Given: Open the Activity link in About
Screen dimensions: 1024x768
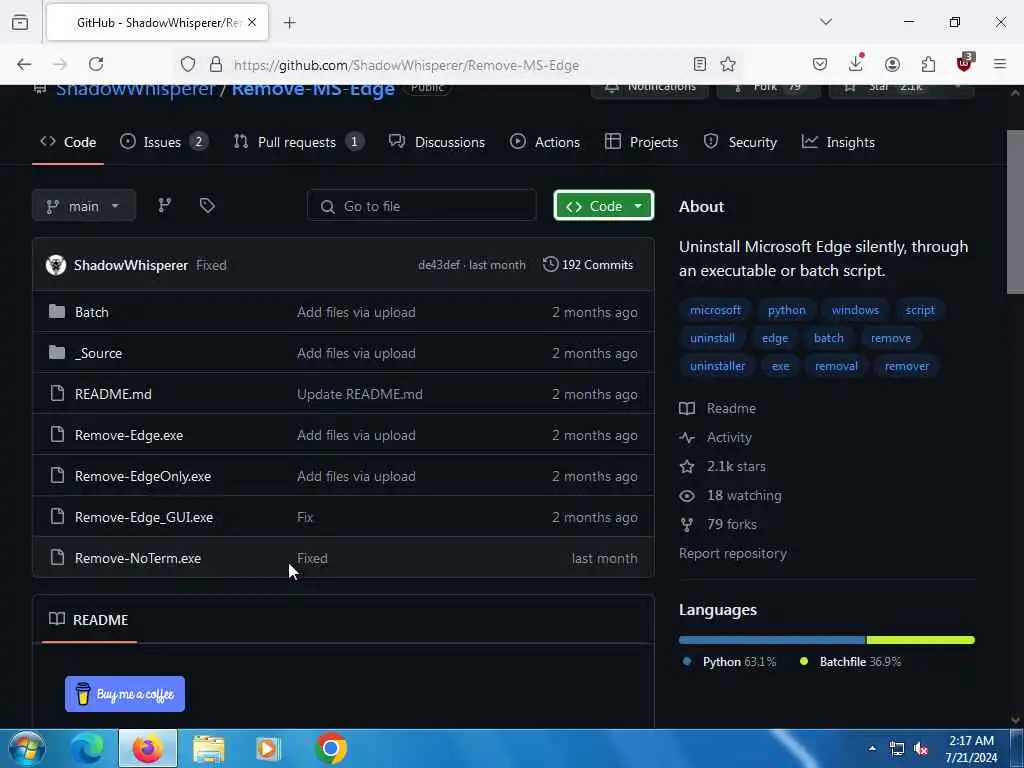Looking at the screenshot, I should (716, 438).
